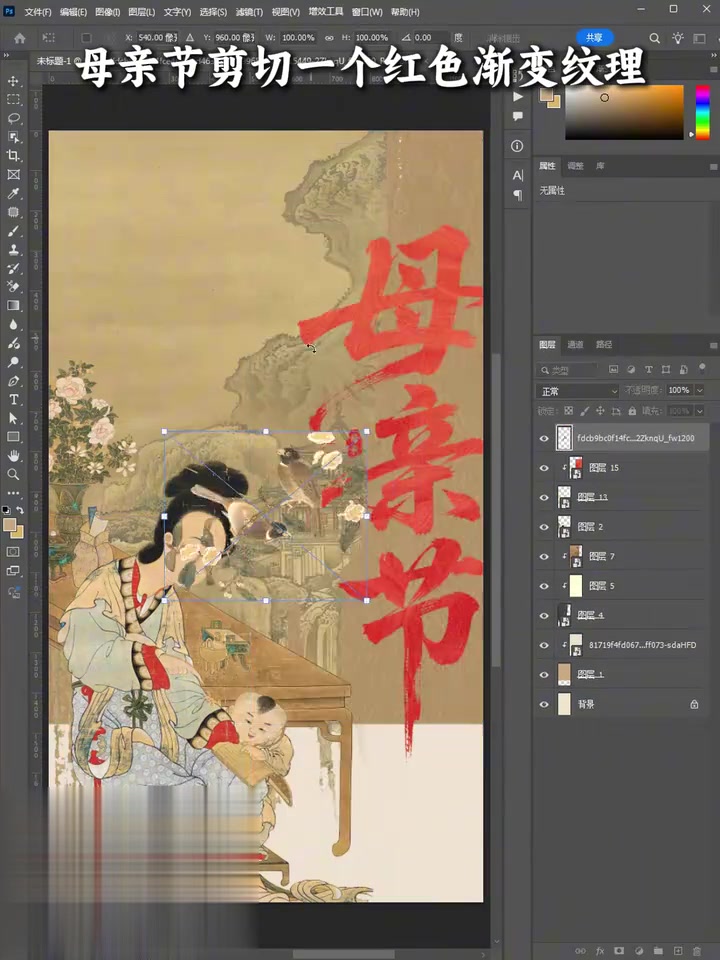Click the delete layer trash button
This screenshot has height=960, width=720.
[x=697, y=951]
